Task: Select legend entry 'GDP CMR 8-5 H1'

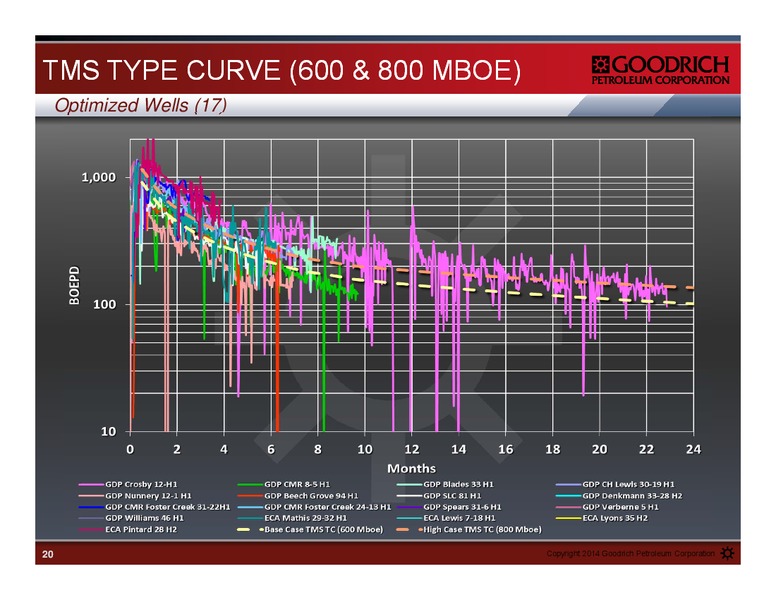Action: (284, 484)
